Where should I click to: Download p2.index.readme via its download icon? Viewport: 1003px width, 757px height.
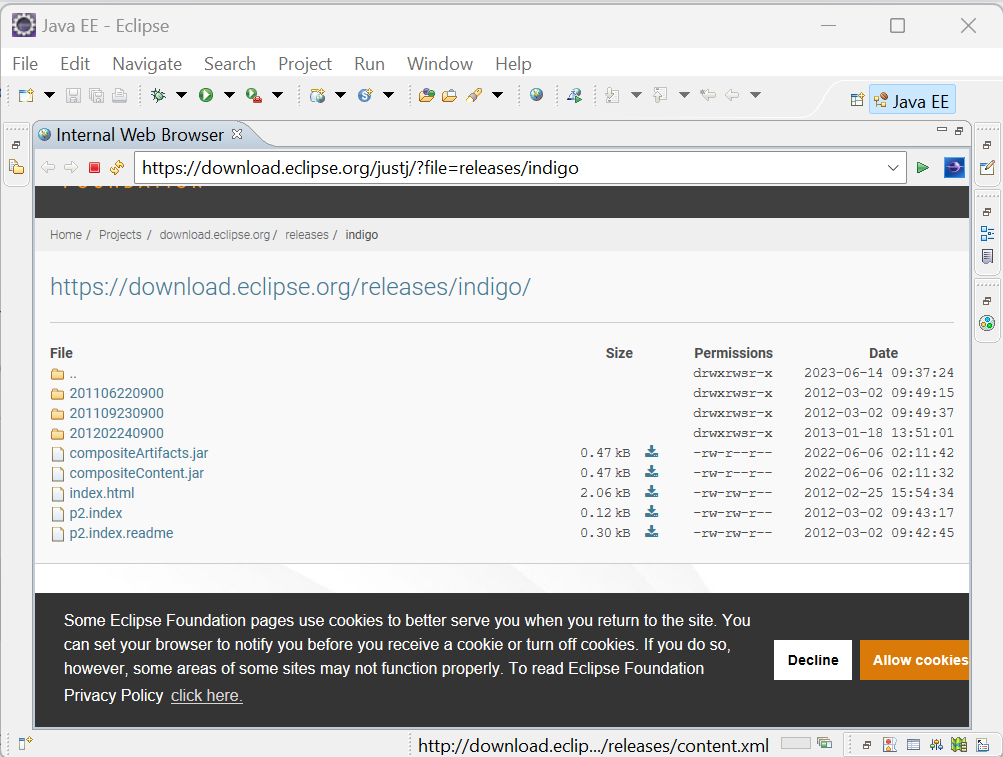click(x=651, y=532)
